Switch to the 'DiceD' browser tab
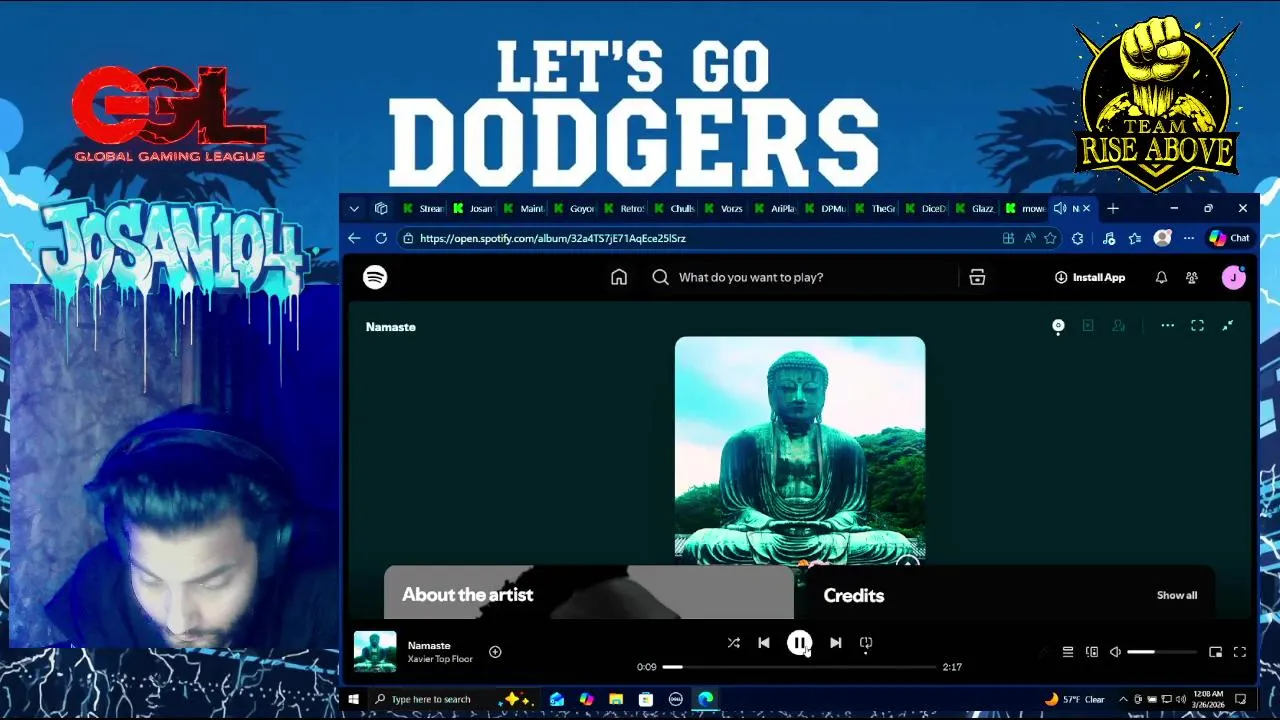Viewport: 1280px width, 720px height. [924, 208]
